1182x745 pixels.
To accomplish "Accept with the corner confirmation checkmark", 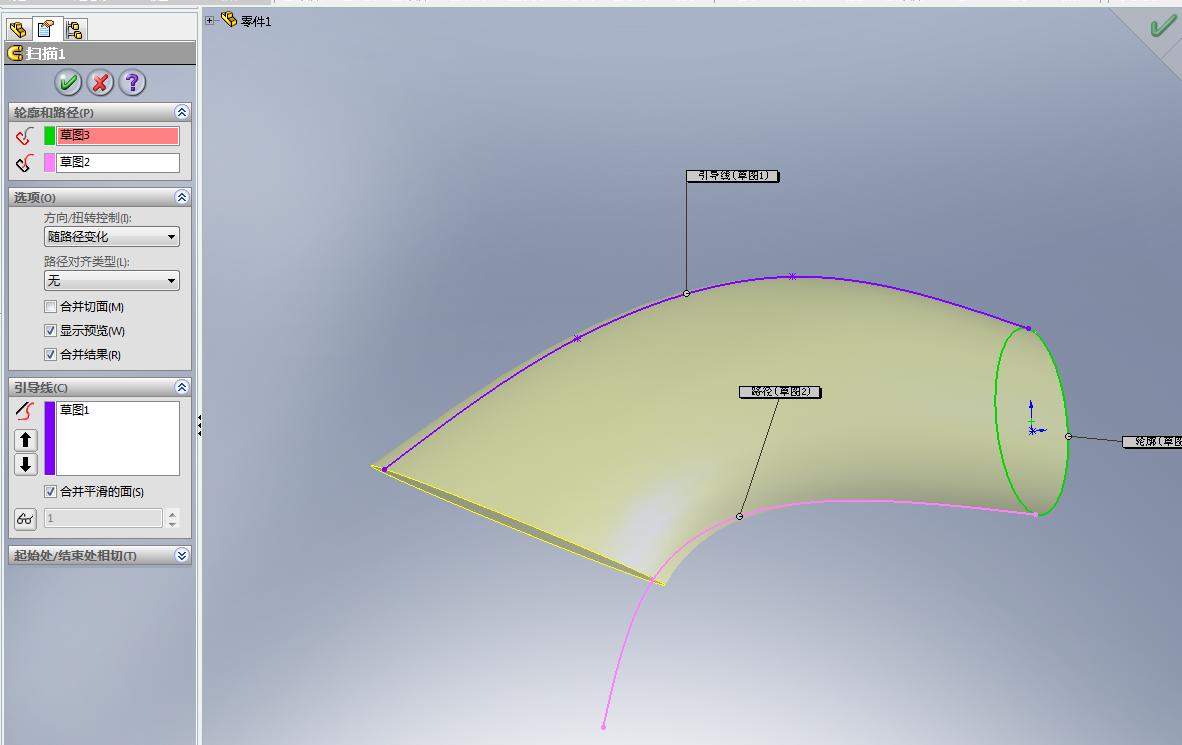I will coord(1162,27).
